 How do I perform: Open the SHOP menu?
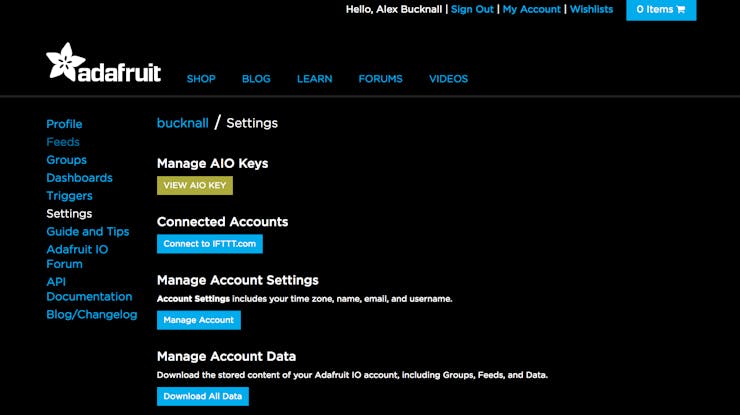[201, 79]
